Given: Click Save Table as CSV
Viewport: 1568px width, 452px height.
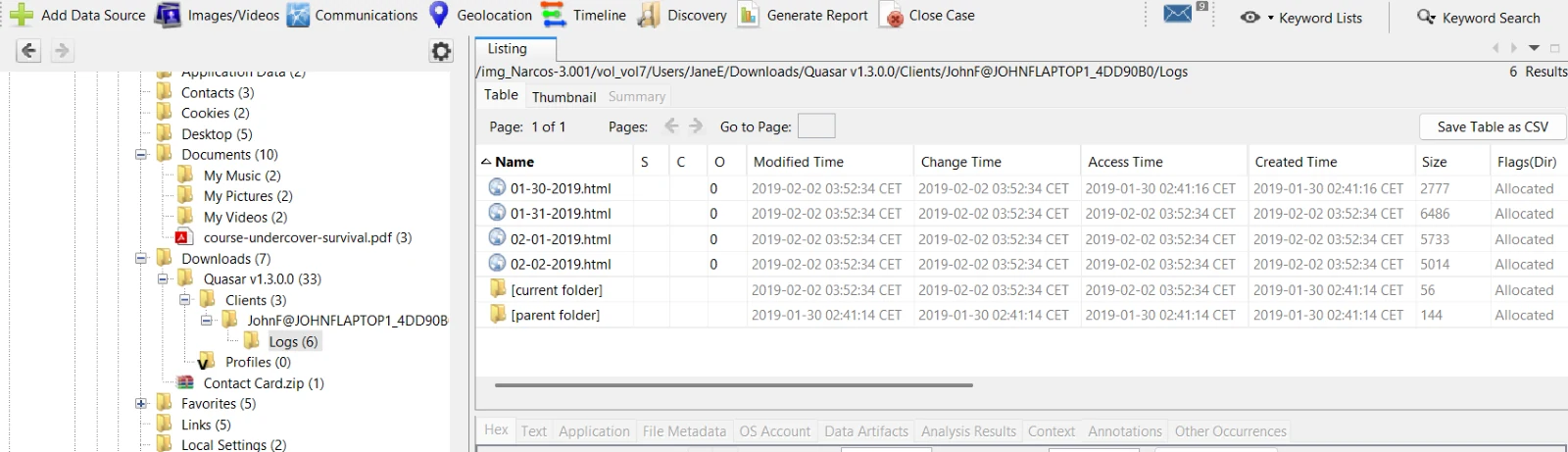Looking at the screenshot, I should (x=1493, y=126).
